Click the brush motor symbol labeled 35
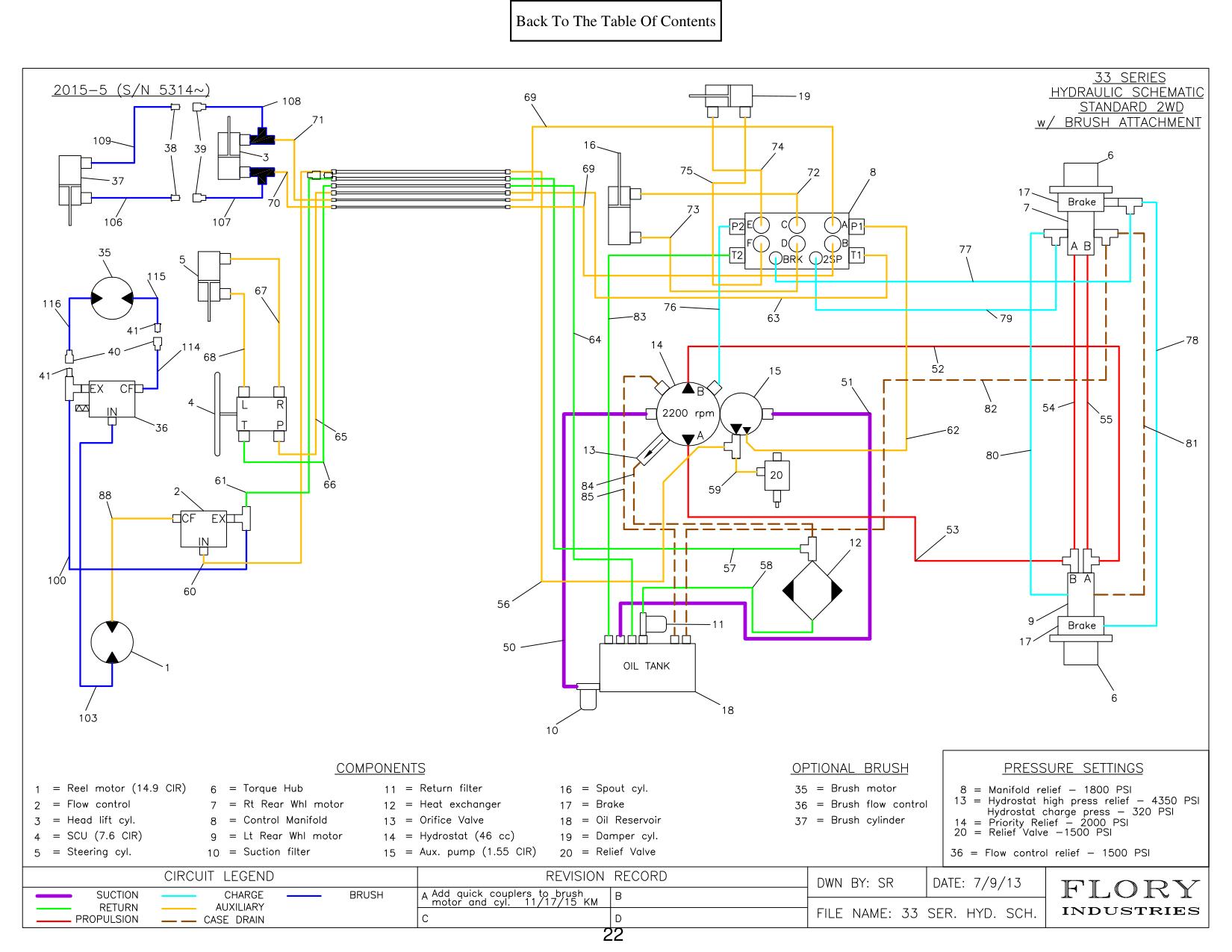 pos(111,298)
